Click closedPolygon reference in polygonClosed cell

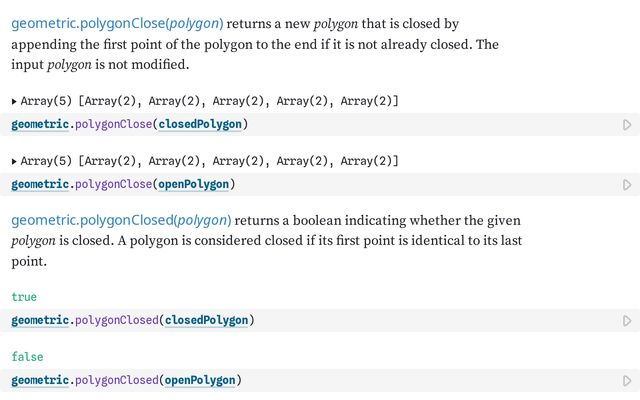click(x=206, y=320)
